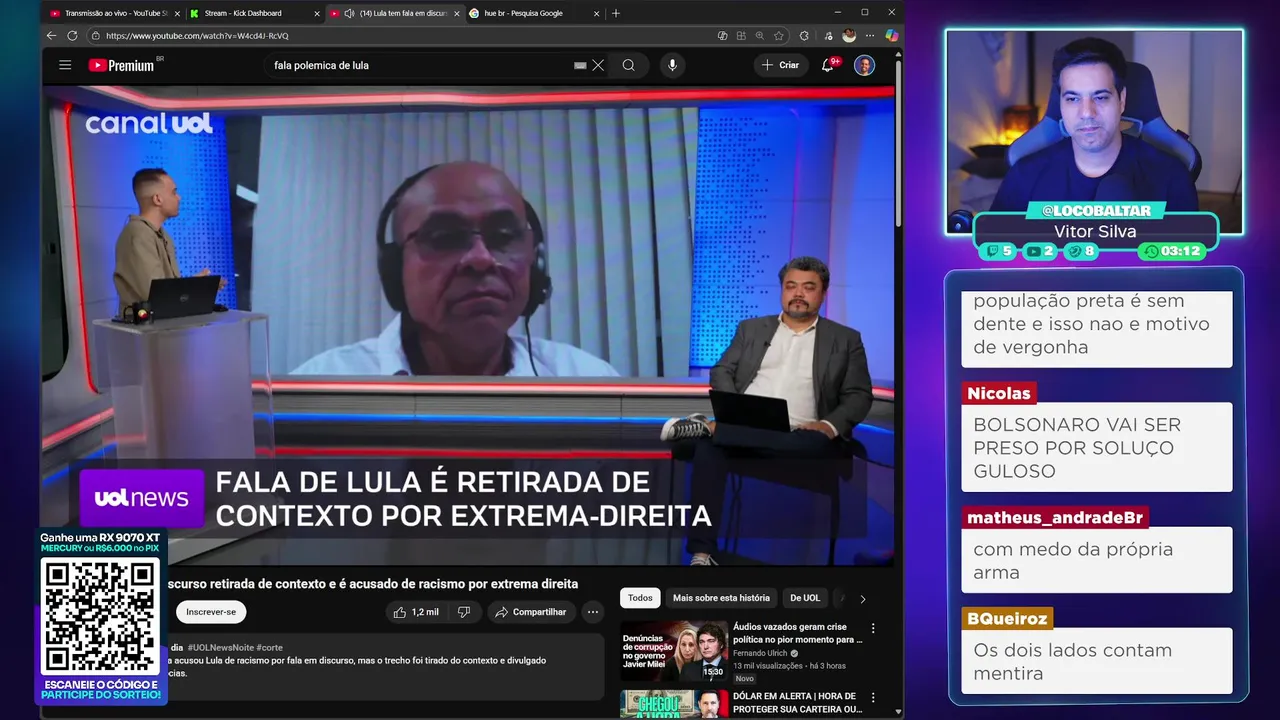Click the video title about extrema direita

[372, 584]
